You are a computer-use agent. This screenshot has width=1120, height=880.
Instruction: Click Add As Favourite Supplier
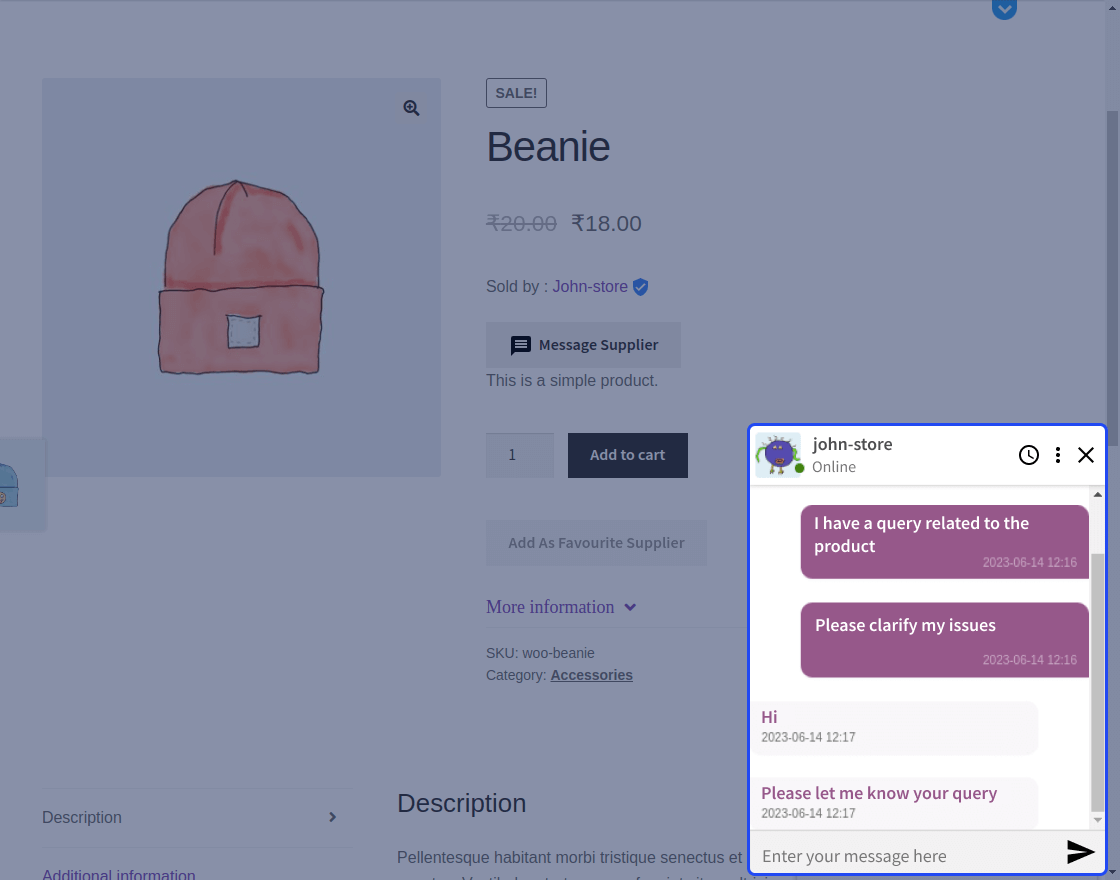point(596,542)
